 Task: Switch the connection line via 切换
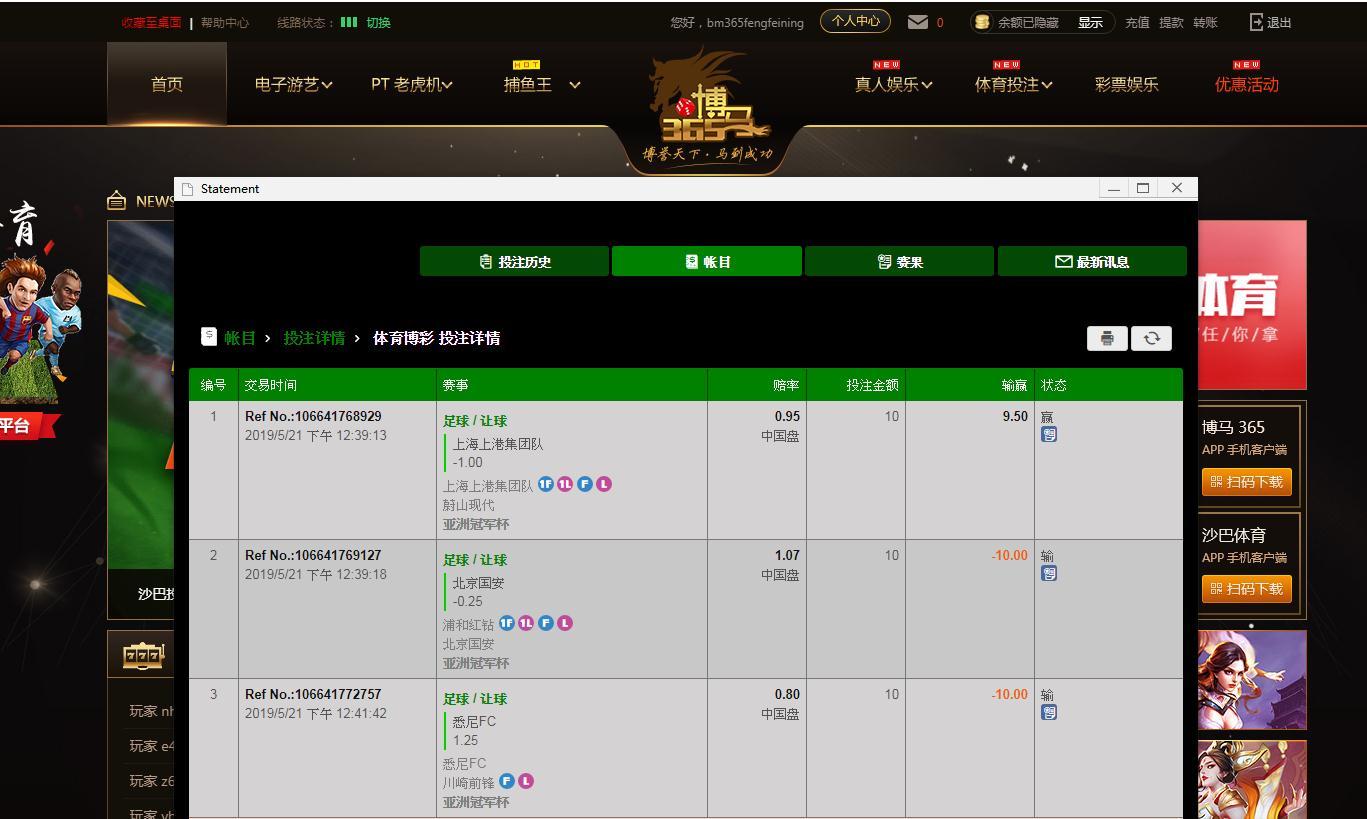(379, 22)
